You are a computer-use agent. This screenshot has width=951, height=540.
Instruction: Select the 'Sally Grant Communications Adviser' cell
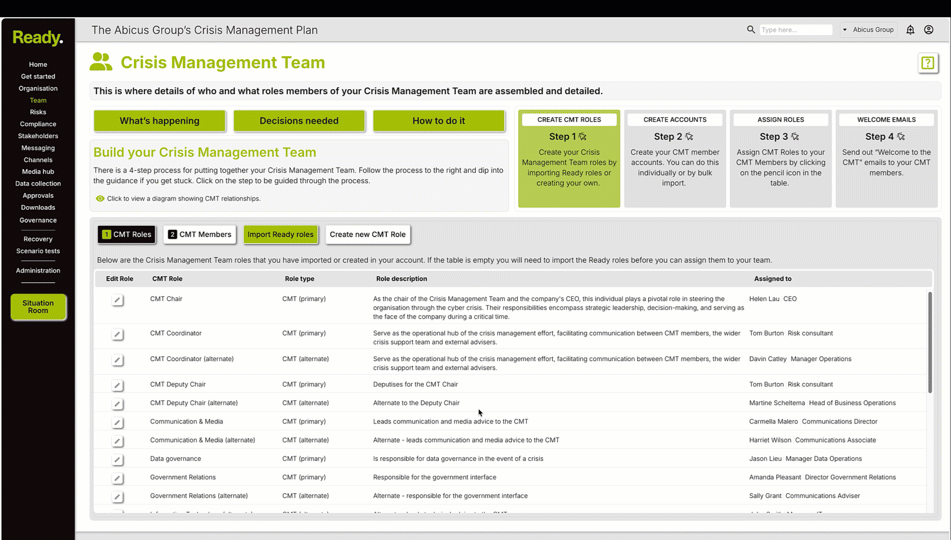click(x=804, y=496)
